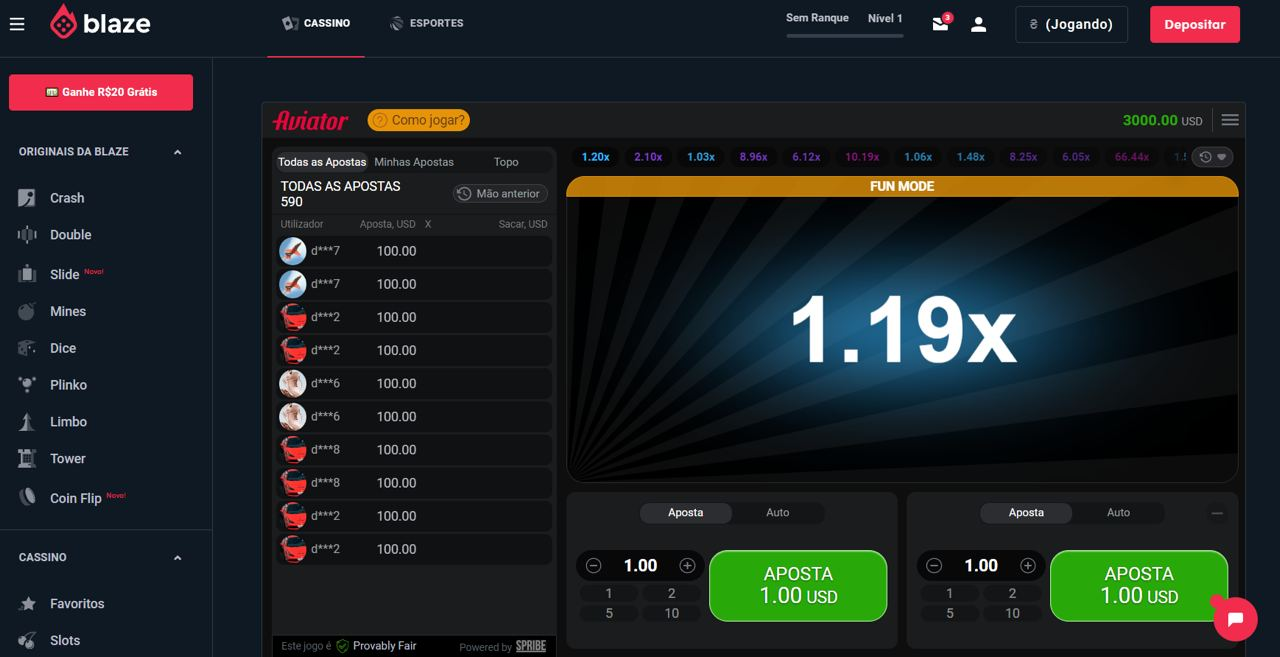Show the Mão anterior bets
The height and width of the screenshot is (657, 1280).
[500, 194]
